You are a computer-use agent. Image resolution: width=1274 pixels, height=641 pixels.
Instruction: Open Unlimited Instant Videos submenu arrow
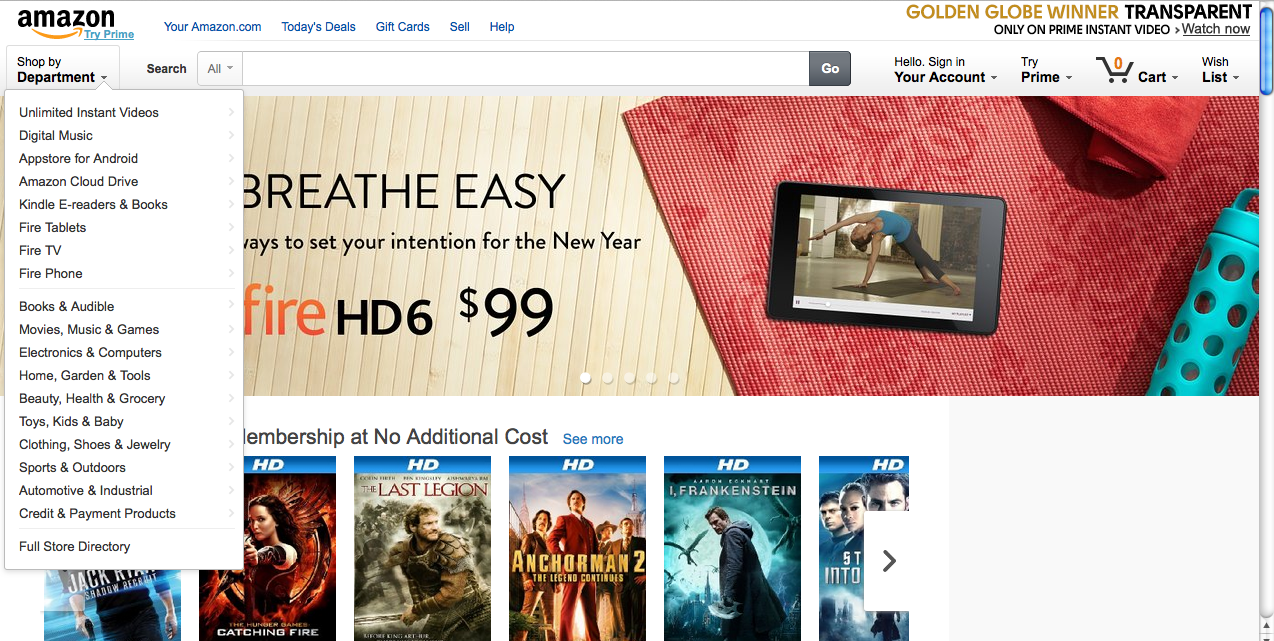[x=231, y=112]
